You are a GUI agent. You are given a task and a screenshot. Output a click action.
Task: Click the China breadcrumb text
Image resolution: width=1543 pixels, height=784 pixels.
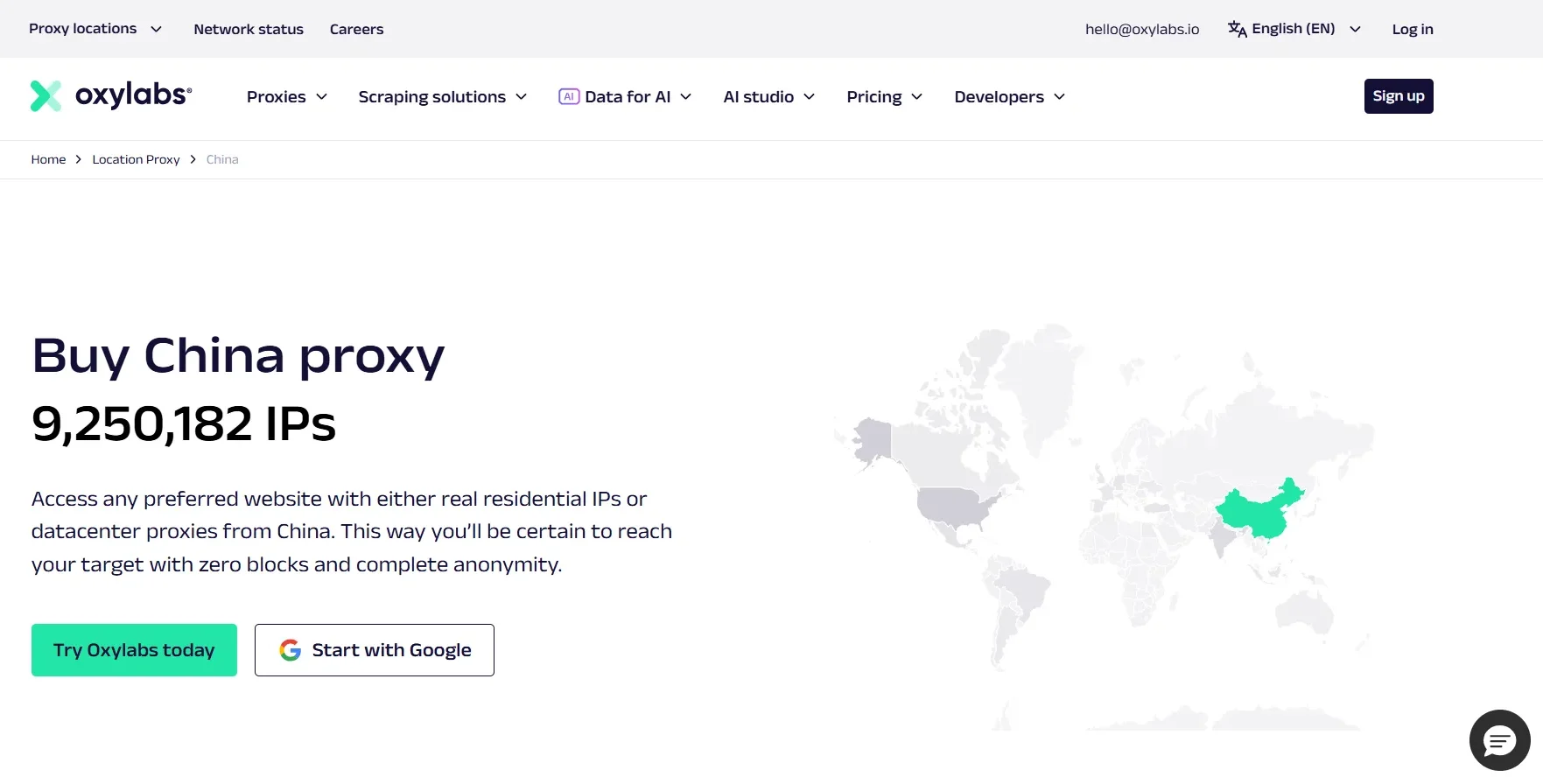click(x=222, y=159)
